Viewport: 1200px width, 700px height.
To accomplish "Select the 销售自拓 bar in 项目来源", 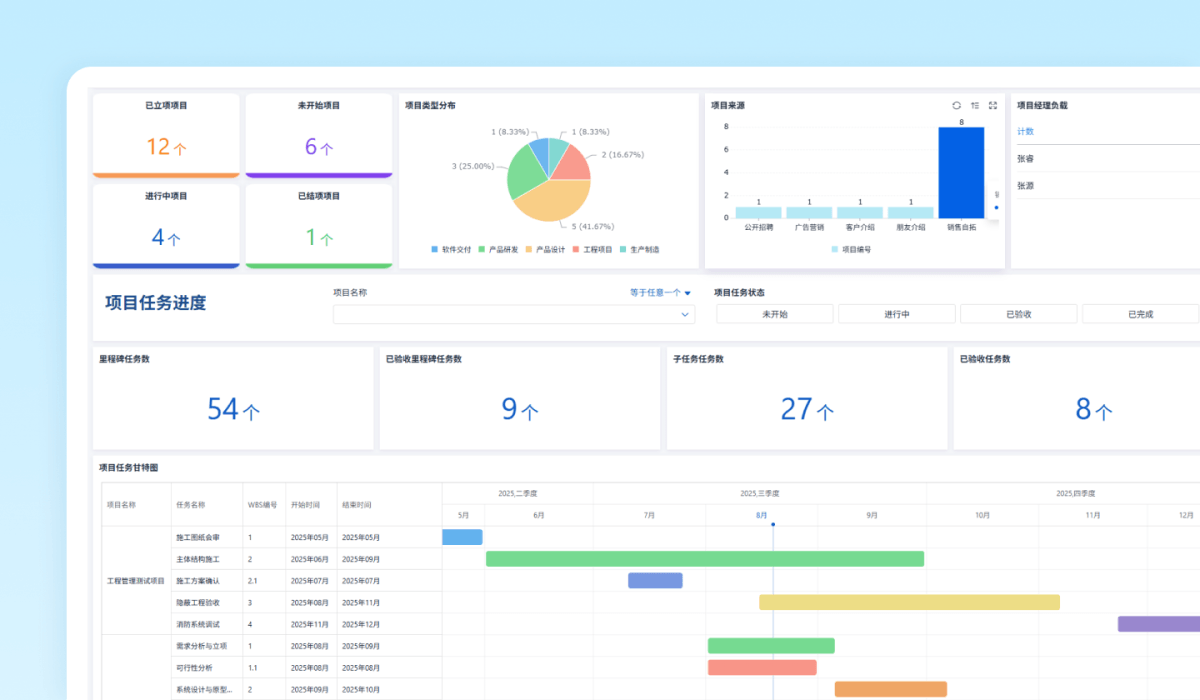I will pos(961,173).
